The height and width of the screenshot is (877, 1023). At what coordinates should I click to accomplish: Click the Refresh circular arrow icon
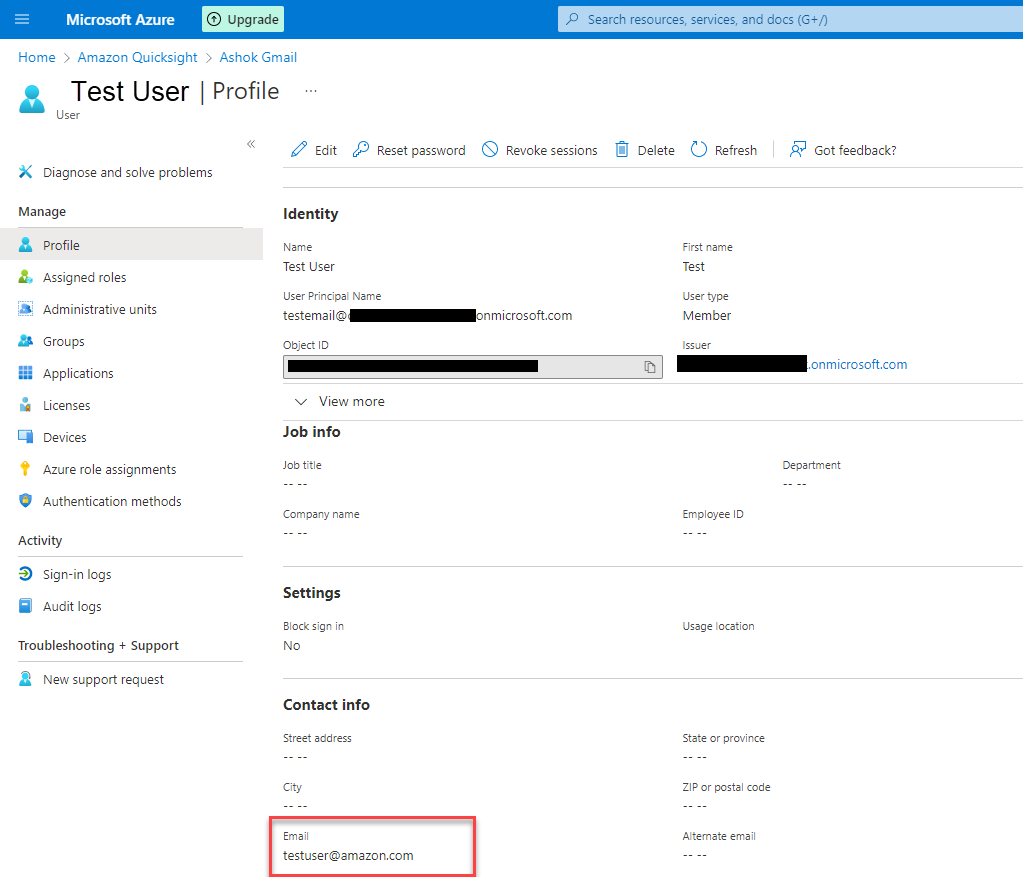click(x=699, y=149)
